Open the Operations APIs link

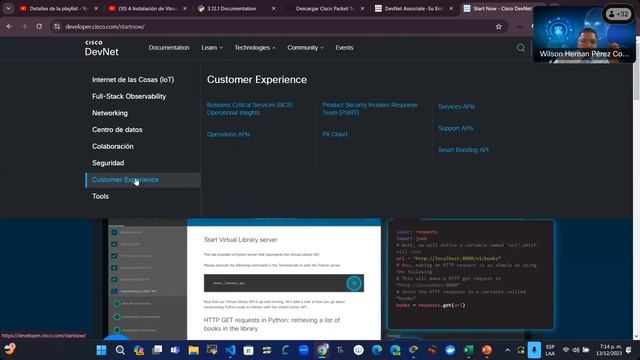(x=228, y=134)
